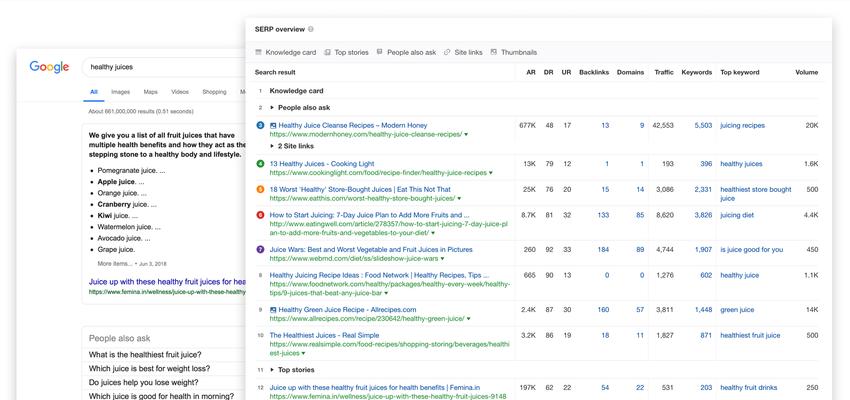Click position badge 5 for Eat This
The width and height of the screenshot is (850, 400).
click(260, 189)
